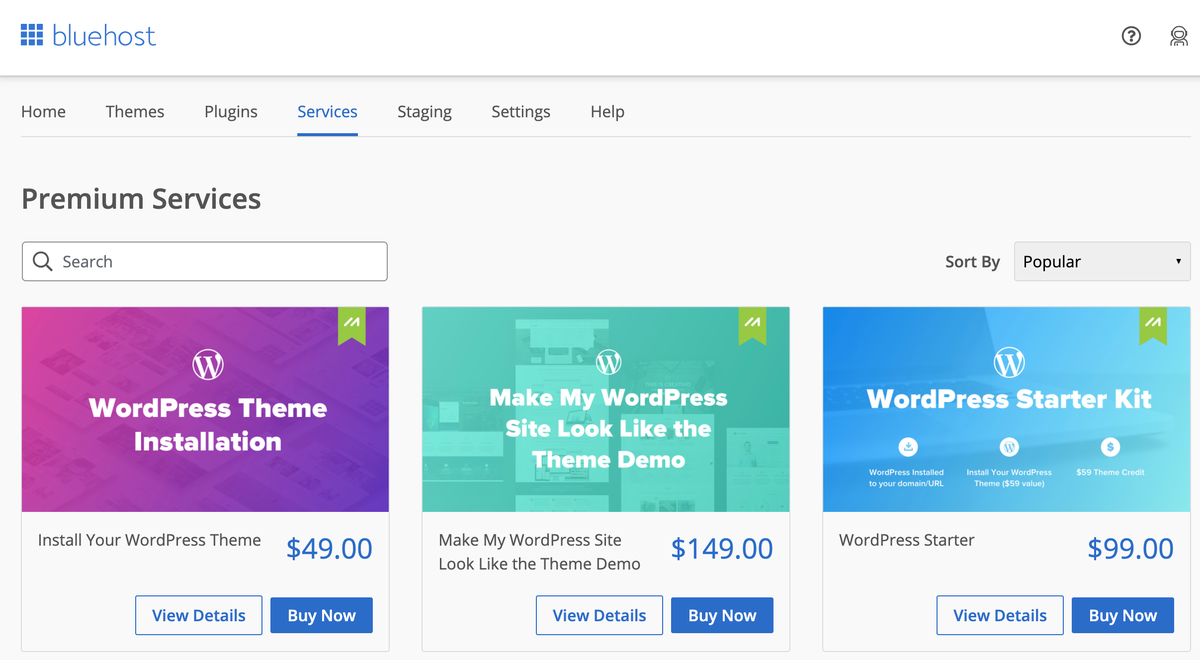The width and height of the screenshot is (1200, 660).
Task: Click the Bluehost grid logo icon
Action: click(32, 36)
